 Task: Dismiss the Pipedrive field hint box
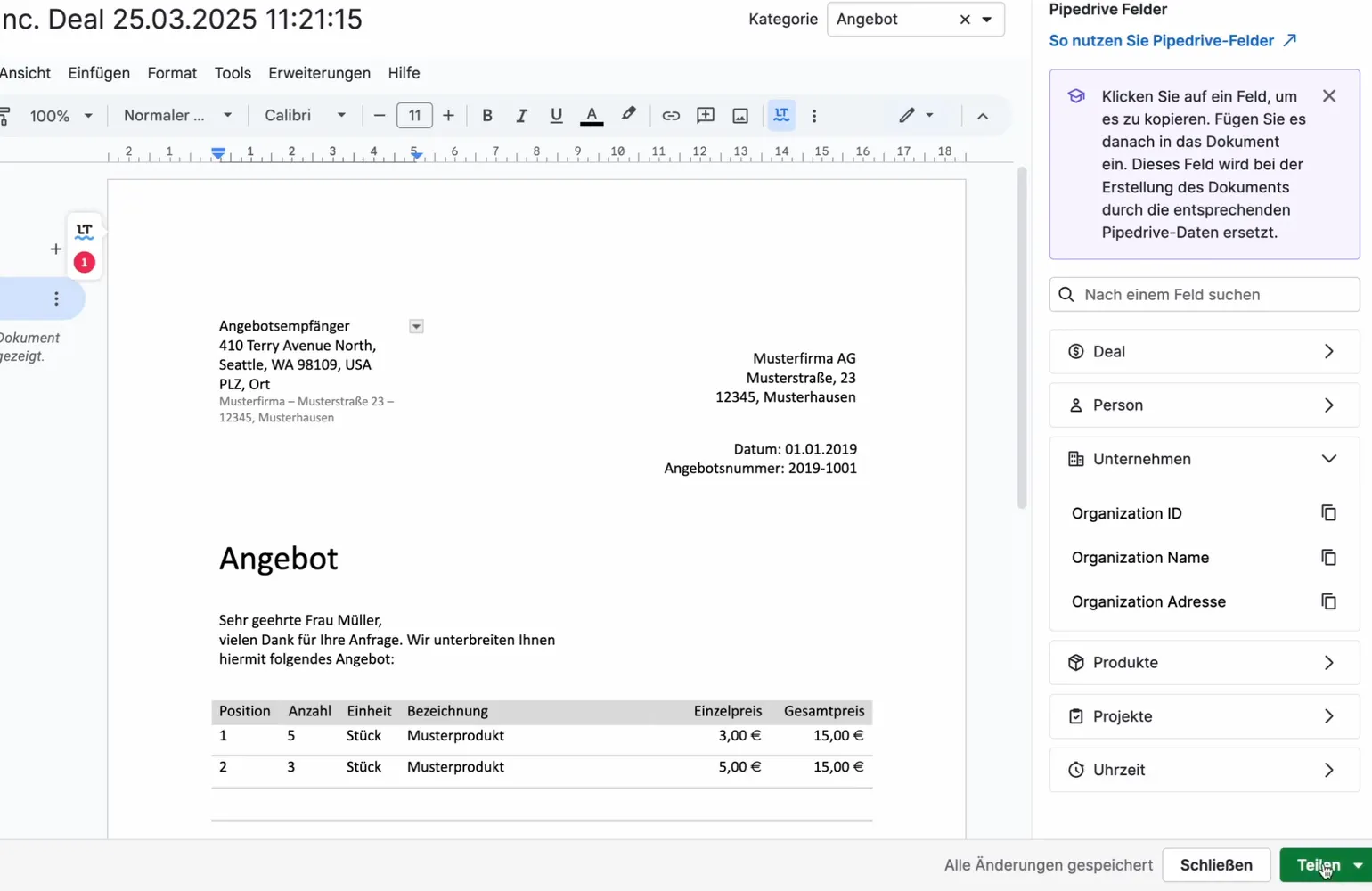click(1329, 96)
